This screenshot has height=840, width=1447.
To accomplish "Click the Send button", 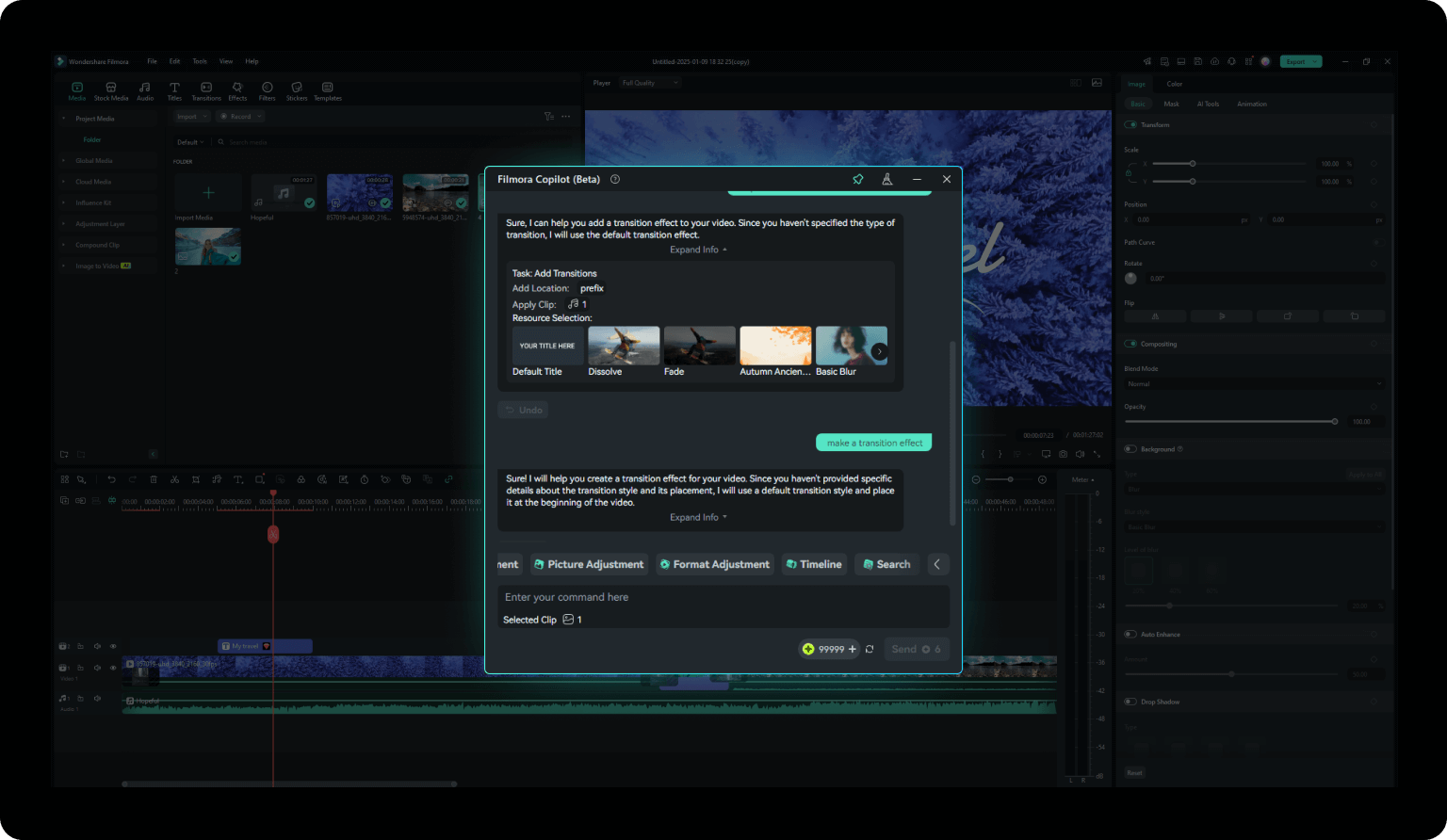I will point(916,649).
